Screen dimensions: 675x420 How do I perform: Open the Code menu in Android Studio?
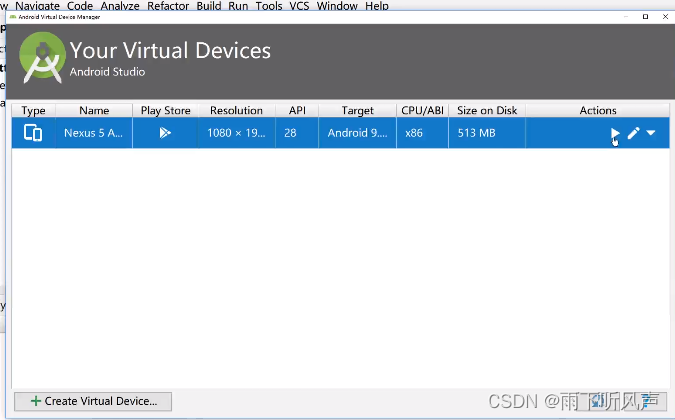coord(80,6)
